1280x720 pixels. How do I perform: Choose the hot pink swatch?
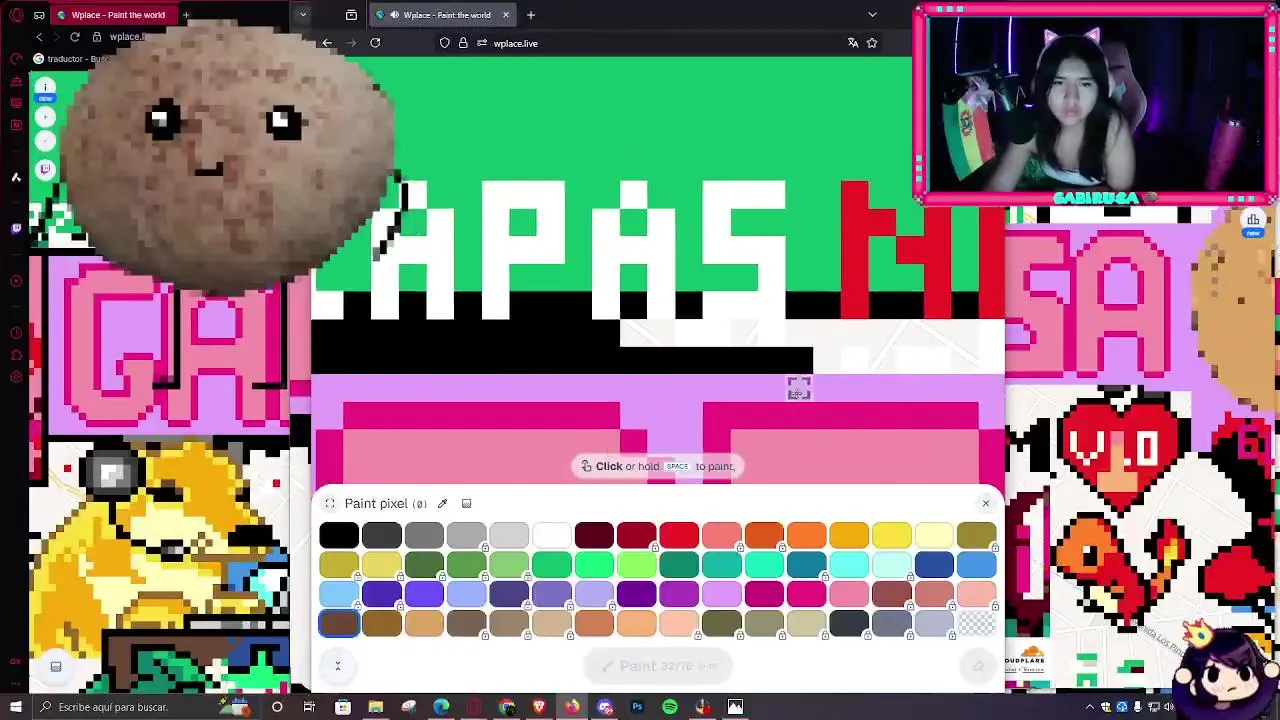click(x=806, y=594)
